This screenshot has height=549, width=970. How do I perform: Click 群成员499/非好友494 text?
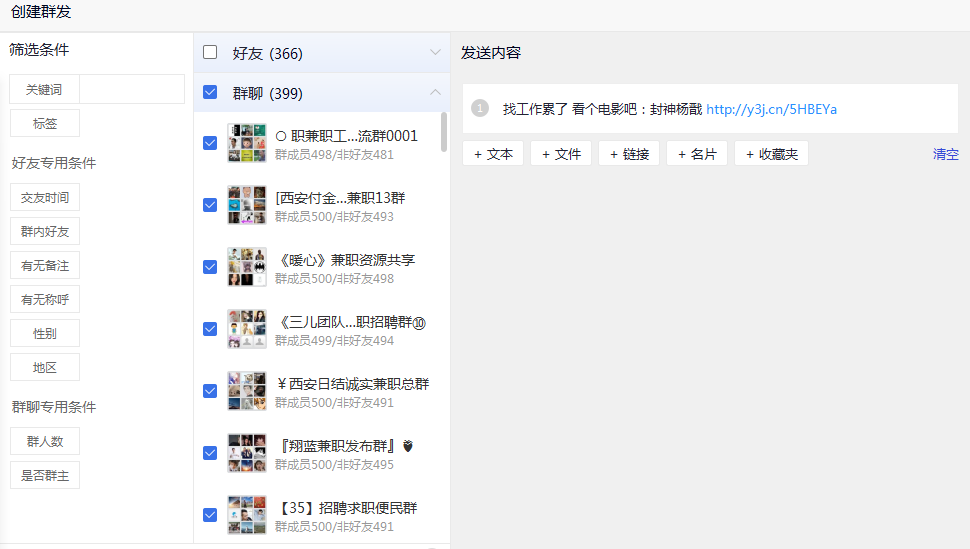(334, 340)
